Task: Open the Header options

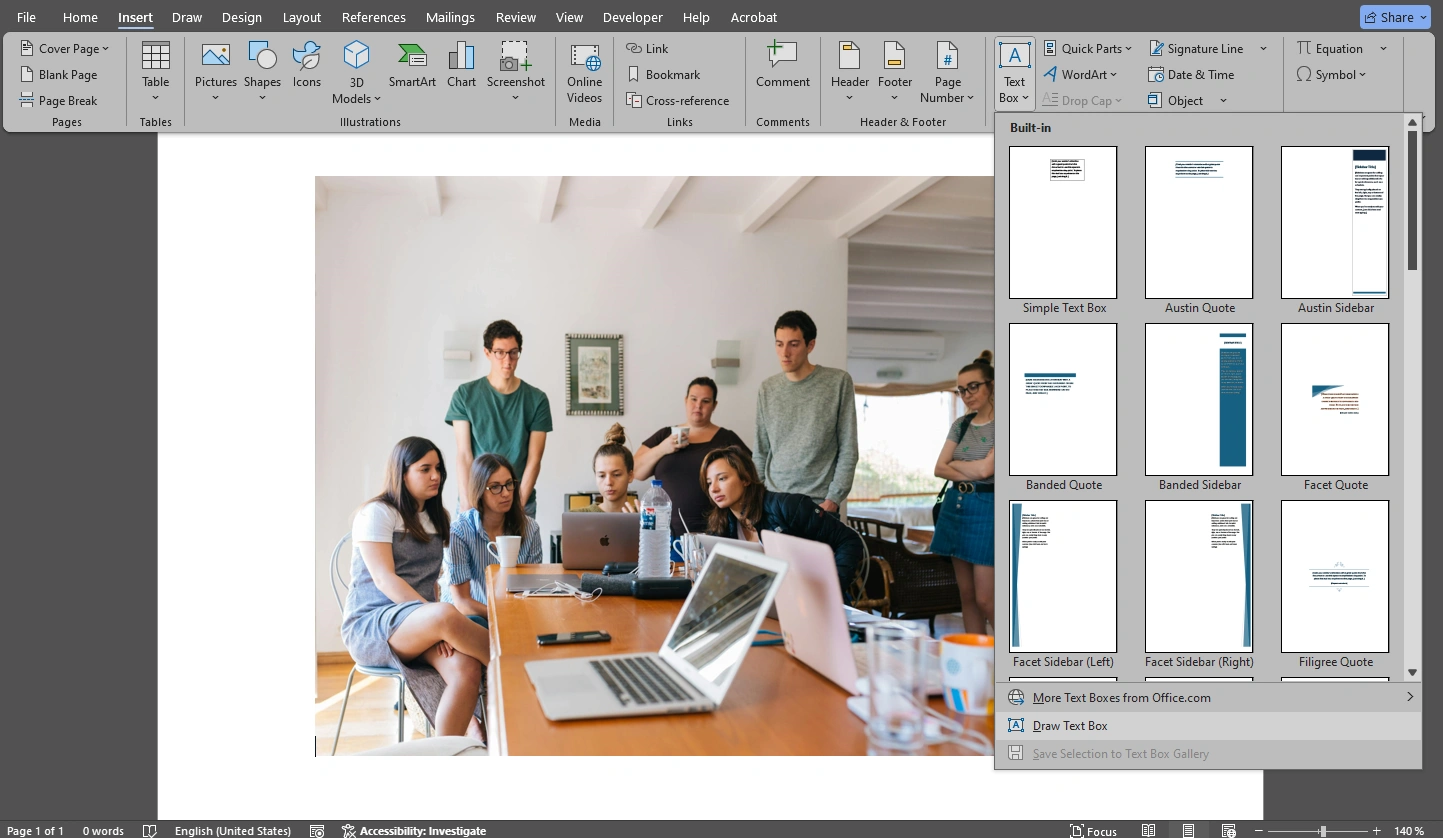Action: click(849, 70)
